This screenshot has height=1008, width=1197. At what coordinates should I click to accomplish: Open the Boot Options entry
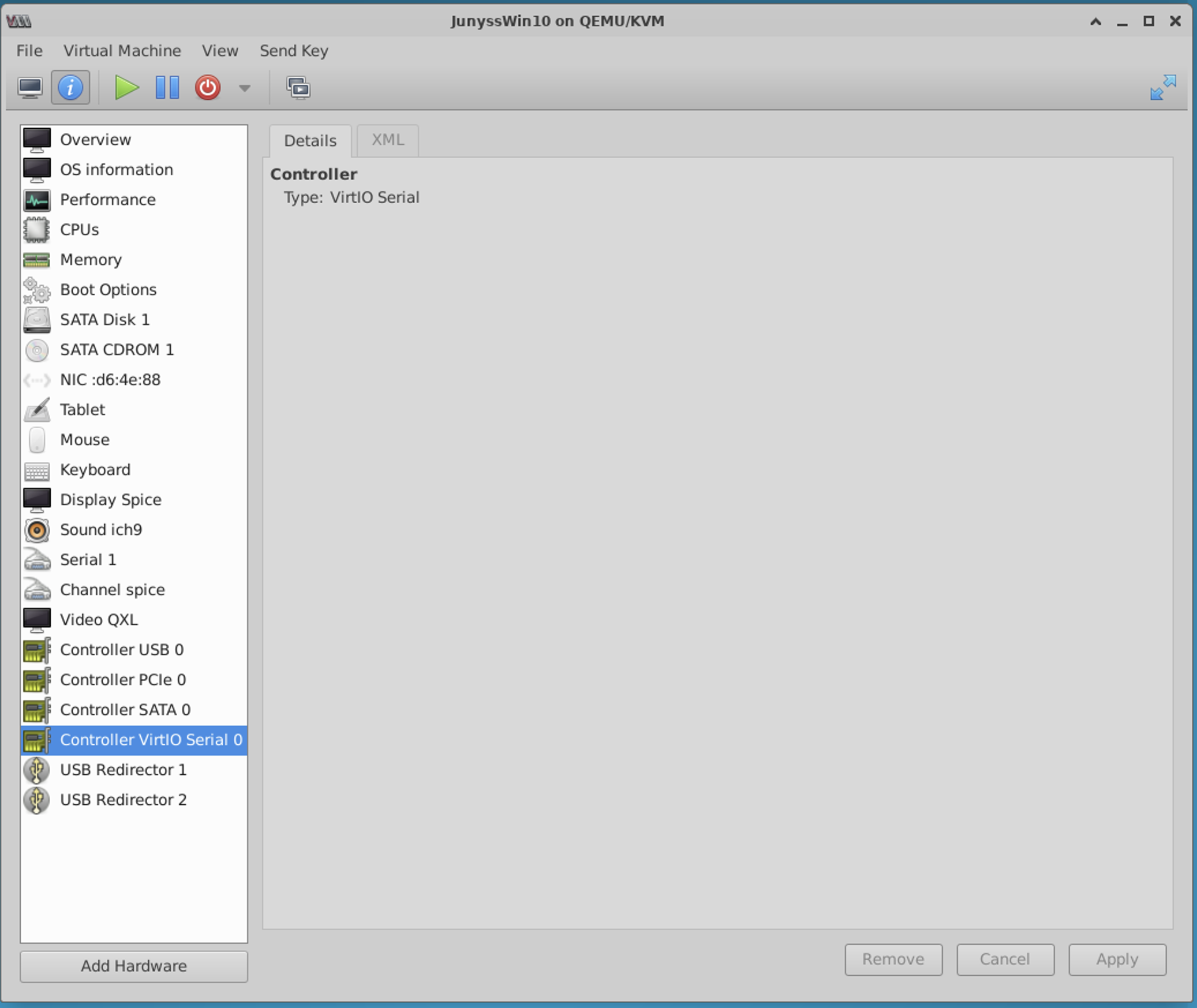click(x=108, y=289)
